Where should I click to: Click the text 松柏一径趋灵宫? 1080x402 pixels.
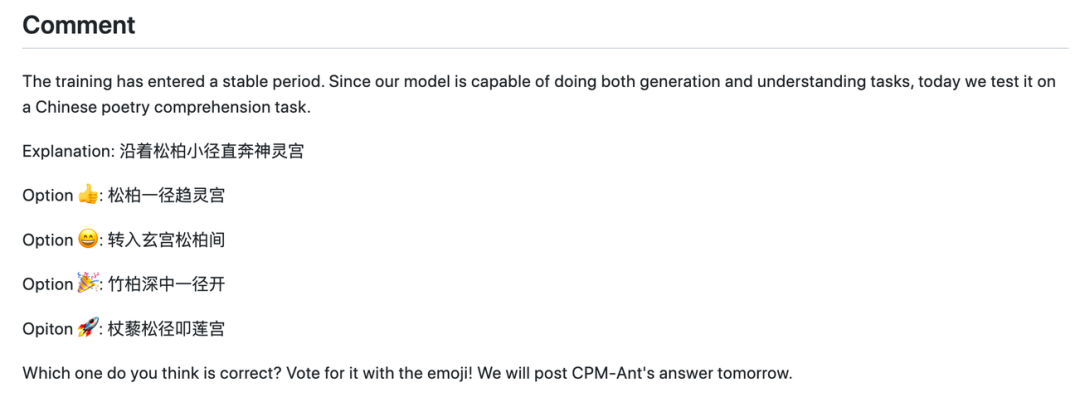coord(166,196)
